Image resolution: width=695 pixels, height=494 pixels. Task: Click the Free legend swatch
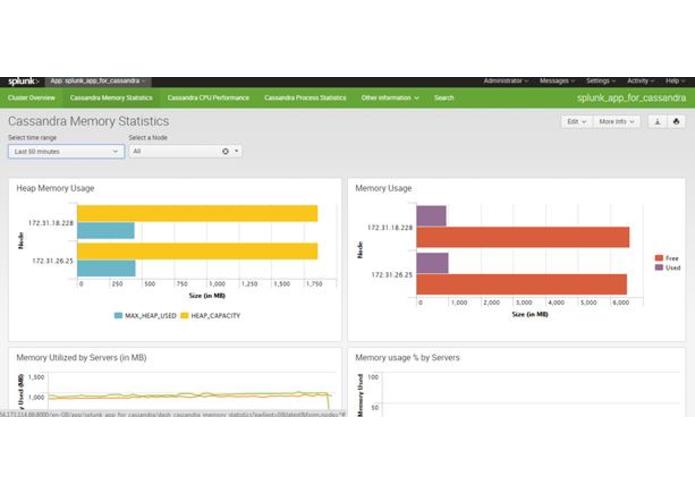pos(659,258)
